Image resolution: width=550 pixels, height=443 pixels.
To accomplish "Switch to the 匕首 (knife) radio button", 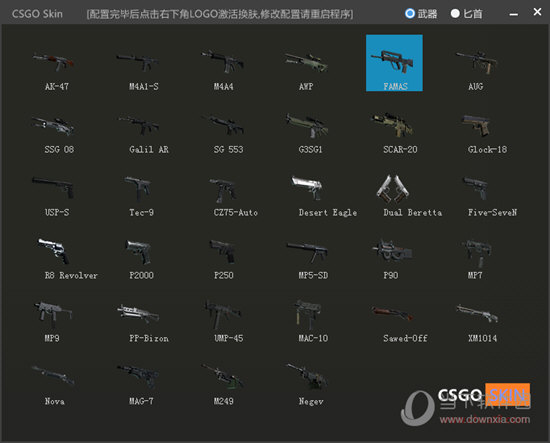I will pyautogui.click(x=455, y=13).
